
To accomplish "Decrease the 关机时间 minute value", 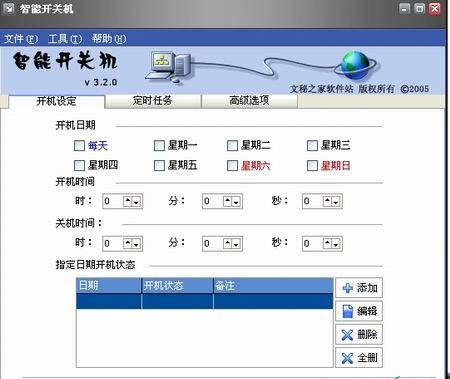I will click(x=236, y=243).
